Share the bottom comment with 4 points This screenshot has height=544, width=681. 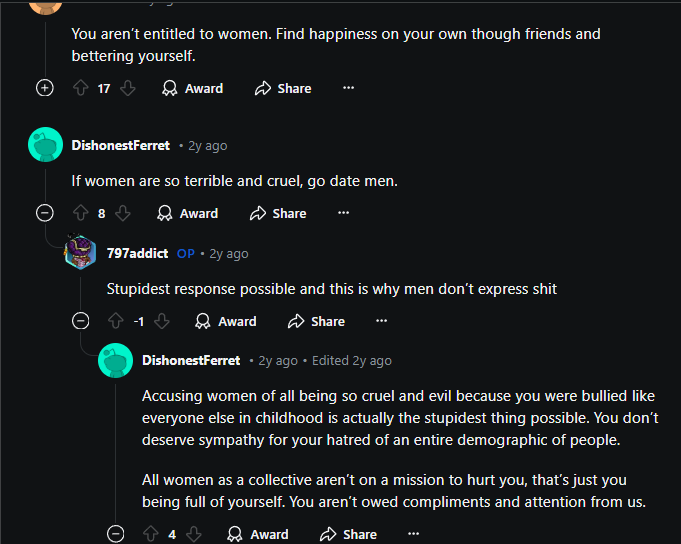(348, 534)
